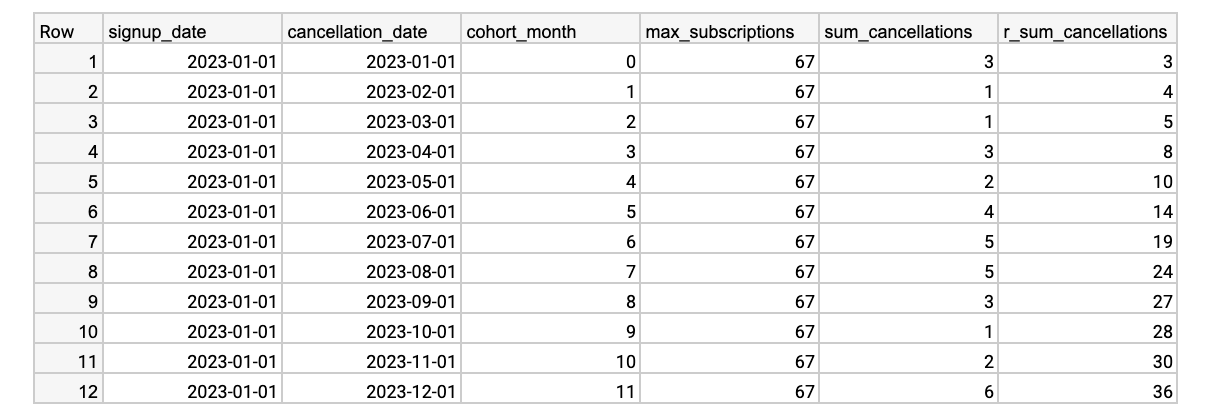
Task: Select row number 1 cell
Action: pos(68,62)
